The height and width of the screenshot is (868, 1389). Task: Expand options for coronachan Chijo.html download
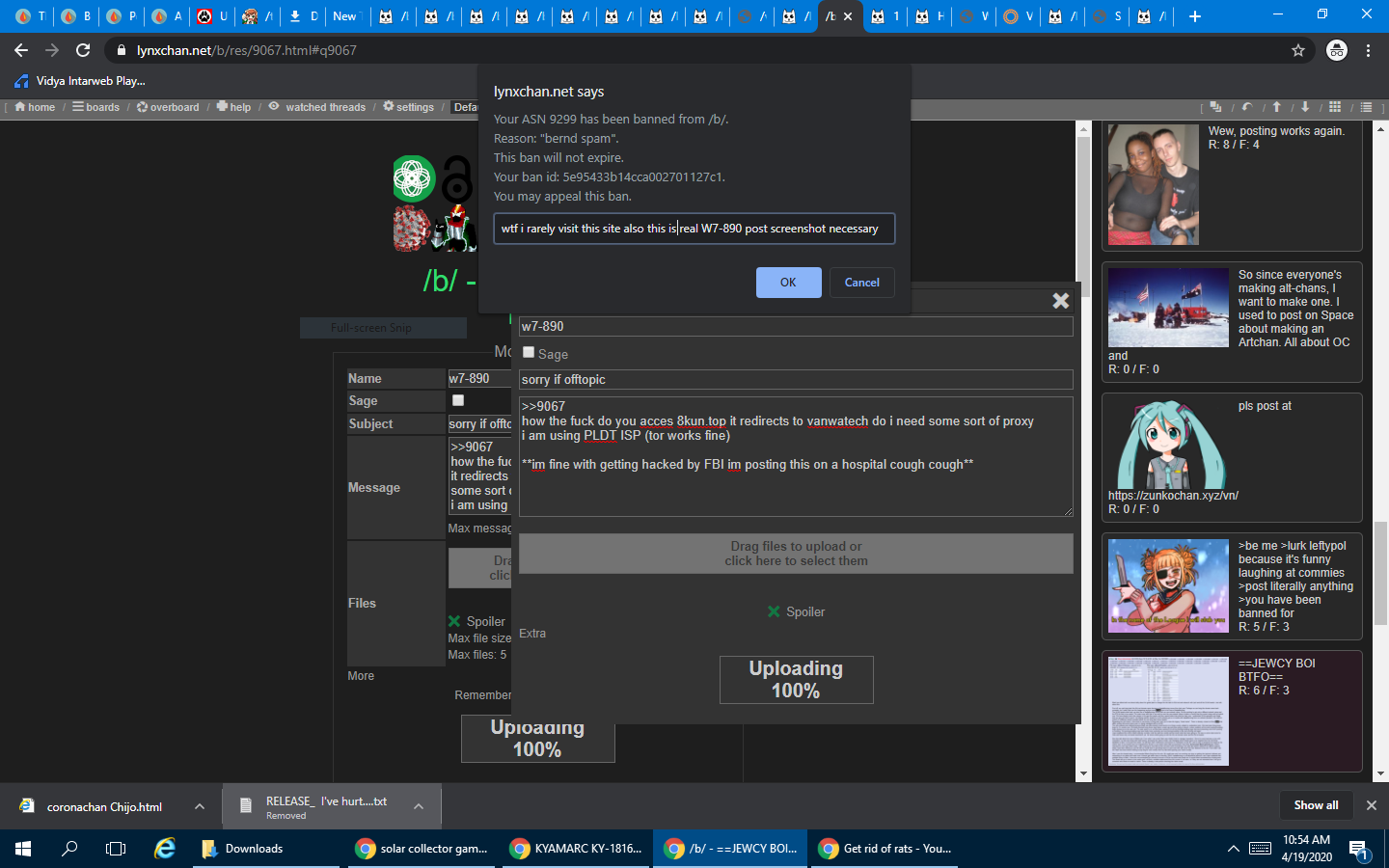[200, 806]
